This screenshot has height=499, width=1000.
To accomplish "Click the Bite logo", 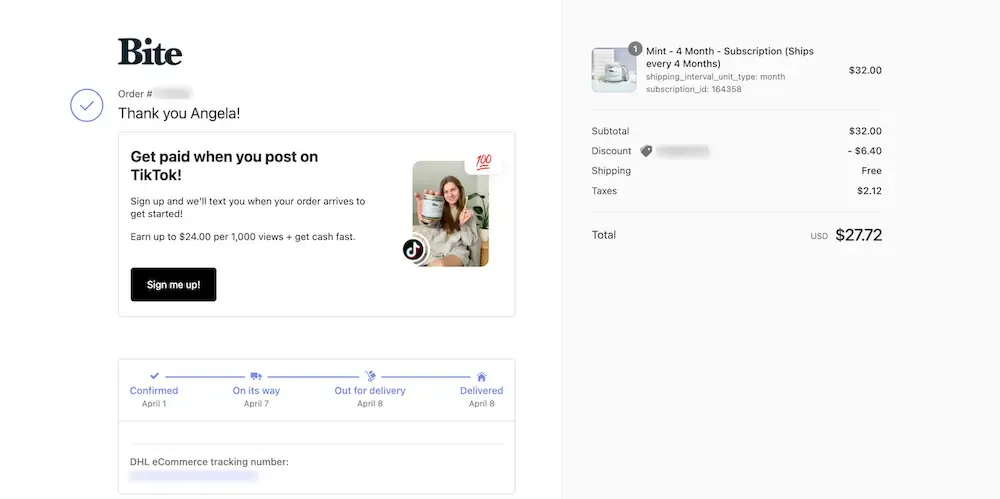I will pyautogui.click(x=150, y=52).
